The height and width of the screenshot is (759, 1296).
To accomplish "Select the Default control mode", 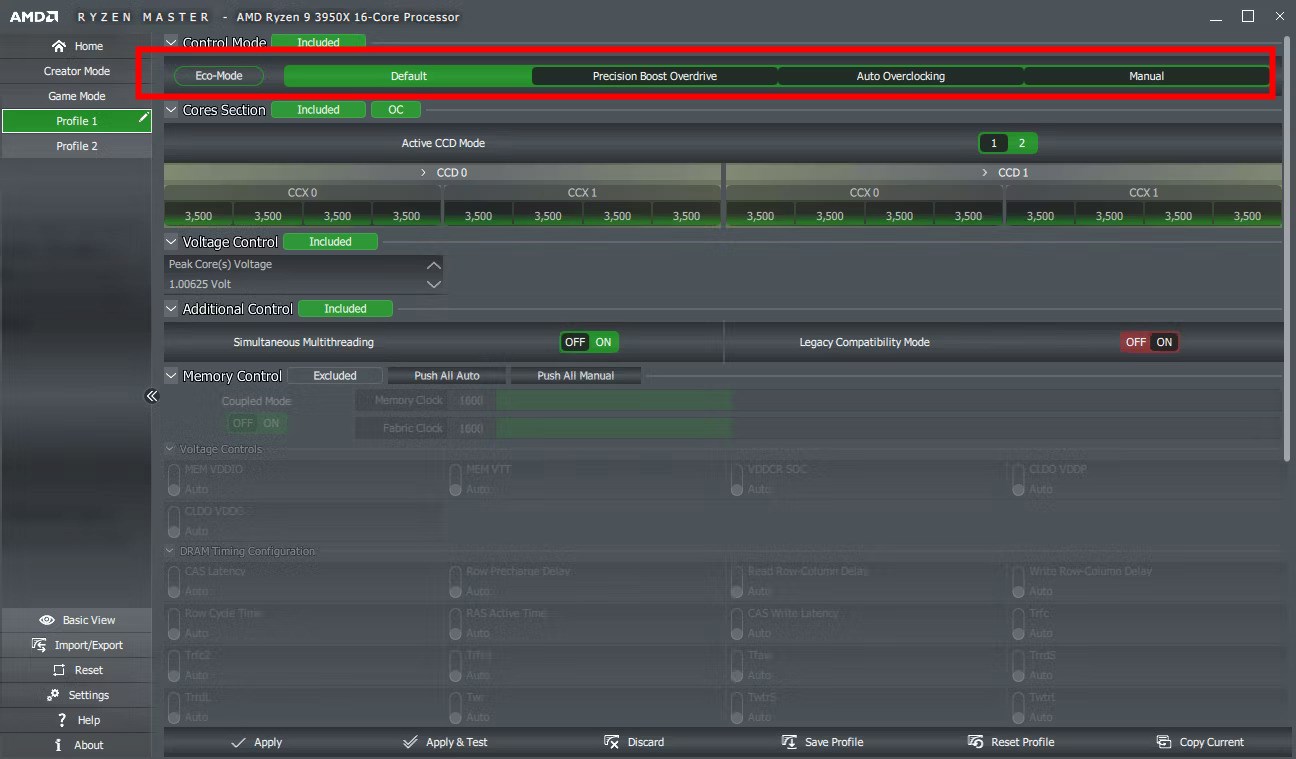I will pyautogui.click(x=408, y=76).
